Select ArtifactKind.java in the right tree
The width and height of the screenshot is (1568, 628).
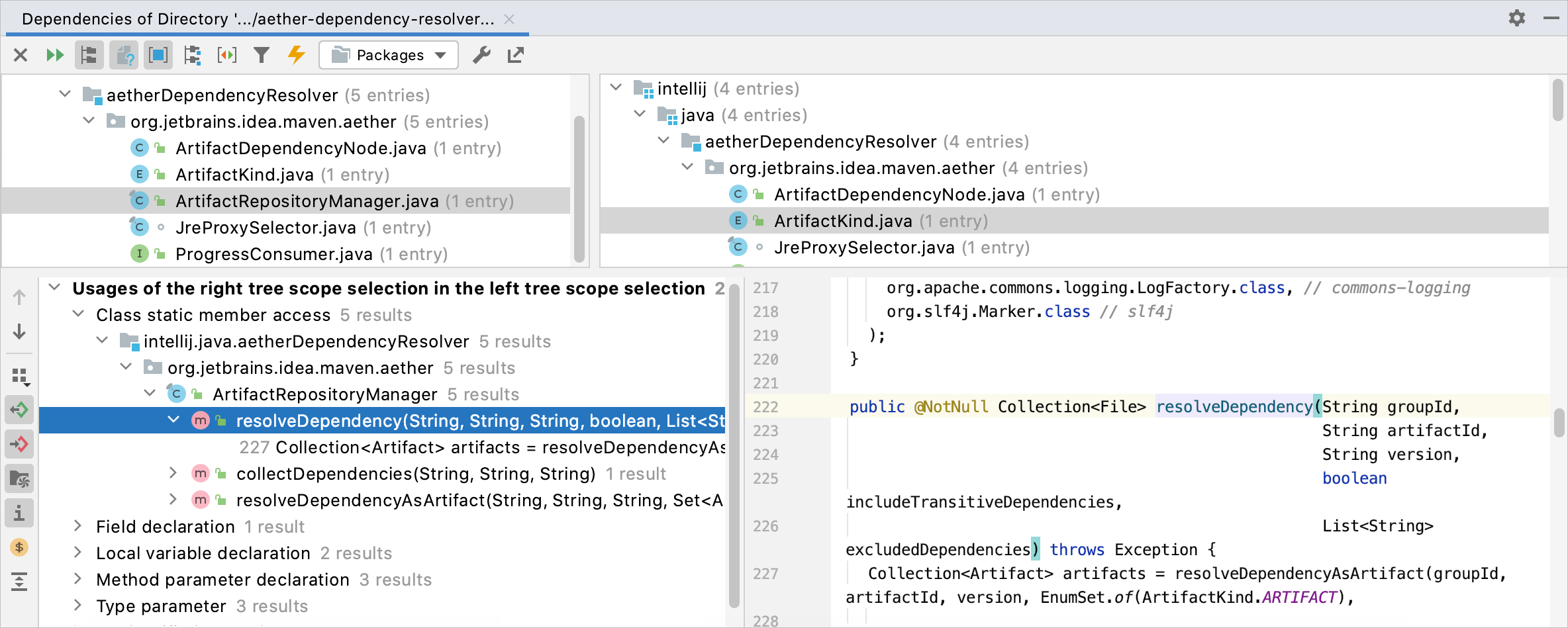842,220
